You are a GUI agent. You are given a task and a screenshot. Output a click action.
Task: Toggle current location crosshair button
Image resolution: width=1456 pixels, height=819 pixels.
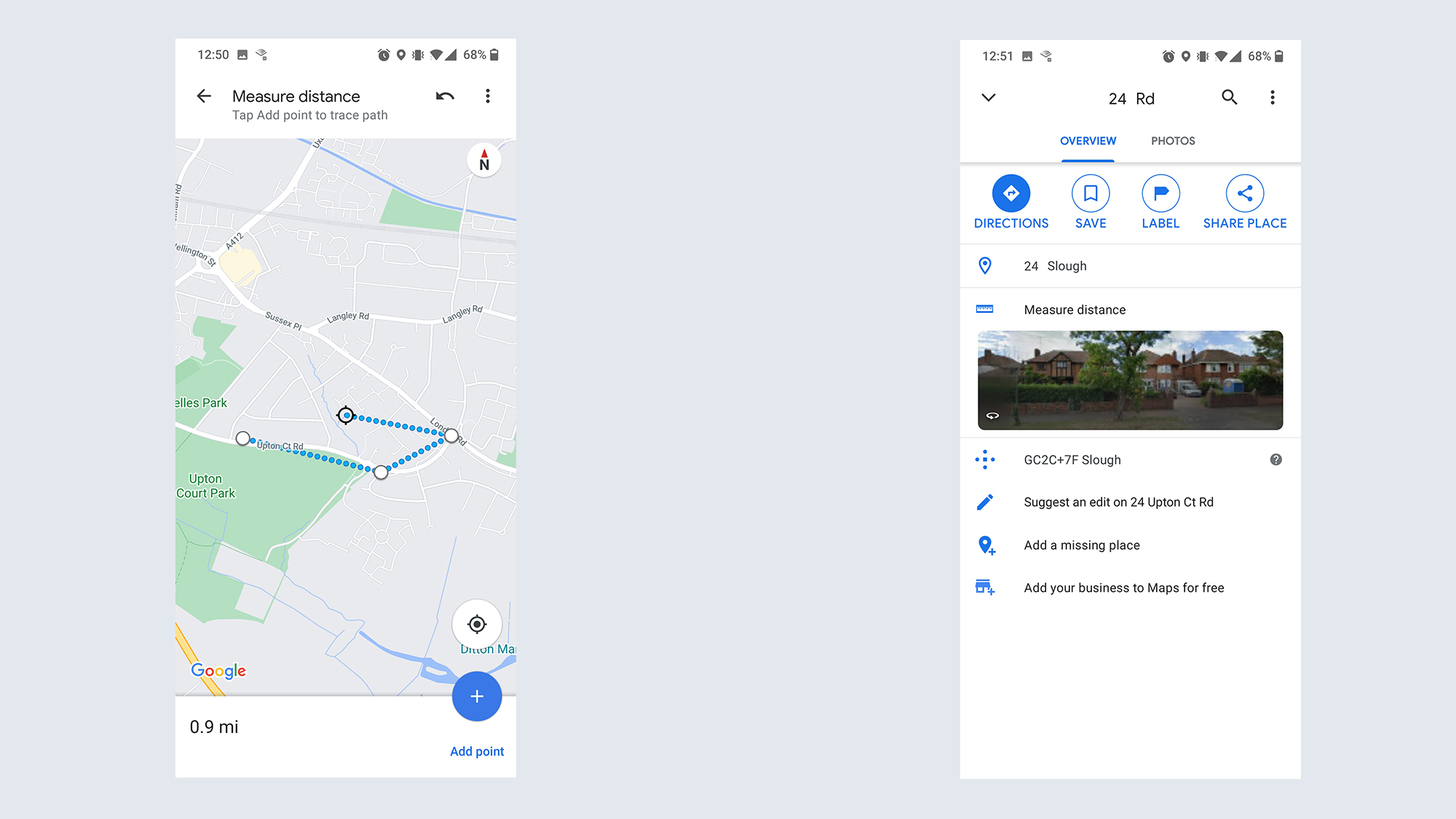[478, 624]
